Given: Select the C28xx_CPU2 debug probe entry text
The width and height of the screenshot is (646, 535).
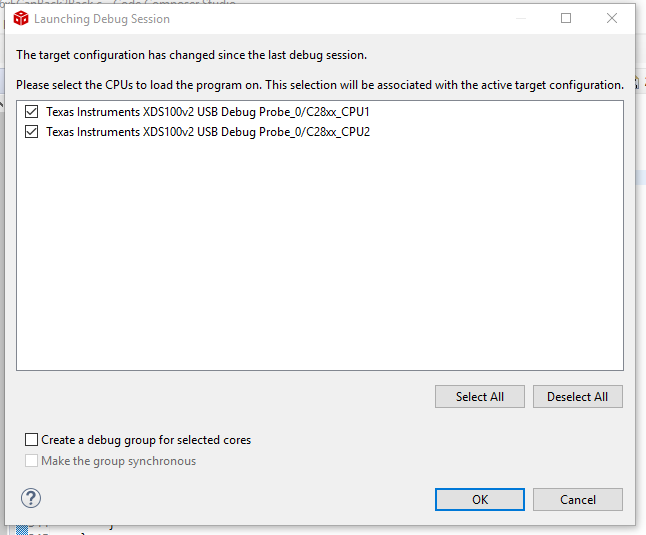Looking at the screenshot, I should (x=208, y=131).
